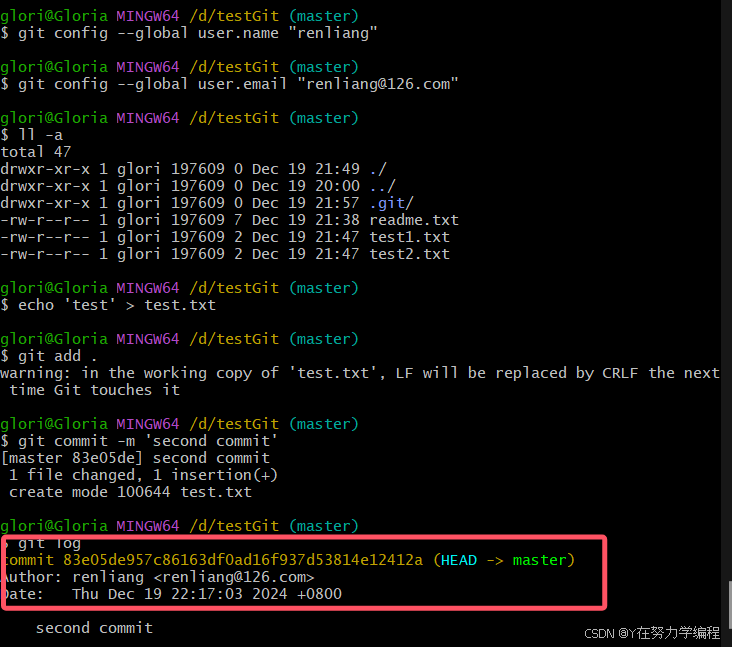Click the "ll -a" command line
Viewport: 732px width, 647px height.
pyautogui.click(x=31, y=135)
